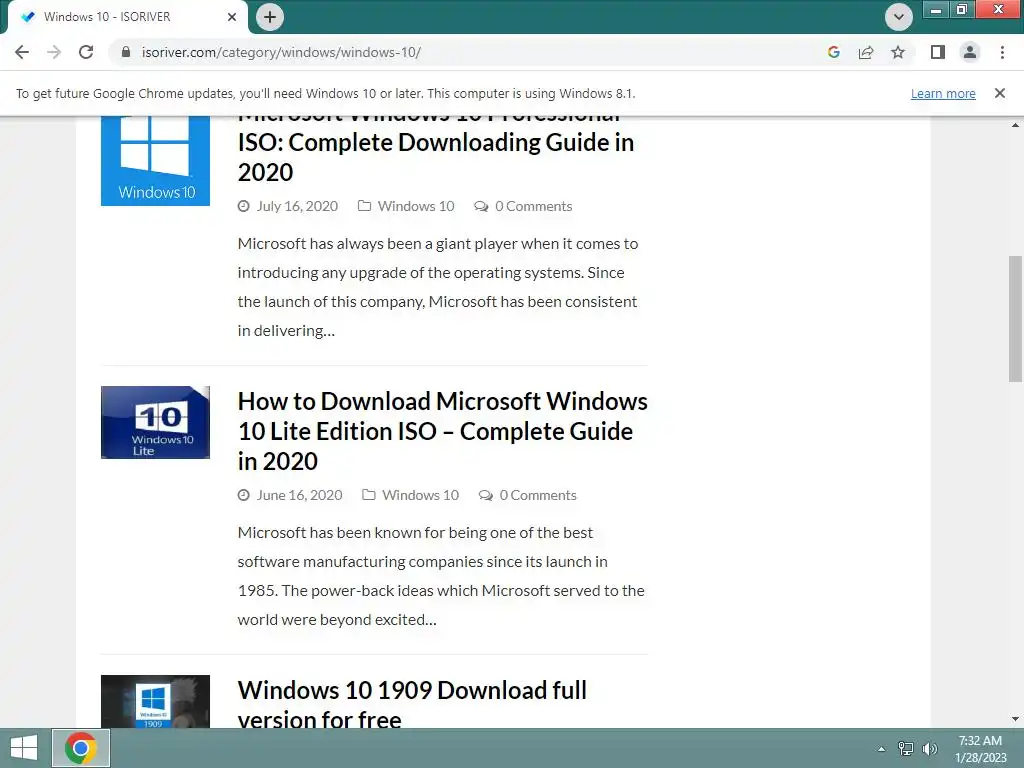
Task: Click the folder icon beside the June post category
Action: (369, 495)
